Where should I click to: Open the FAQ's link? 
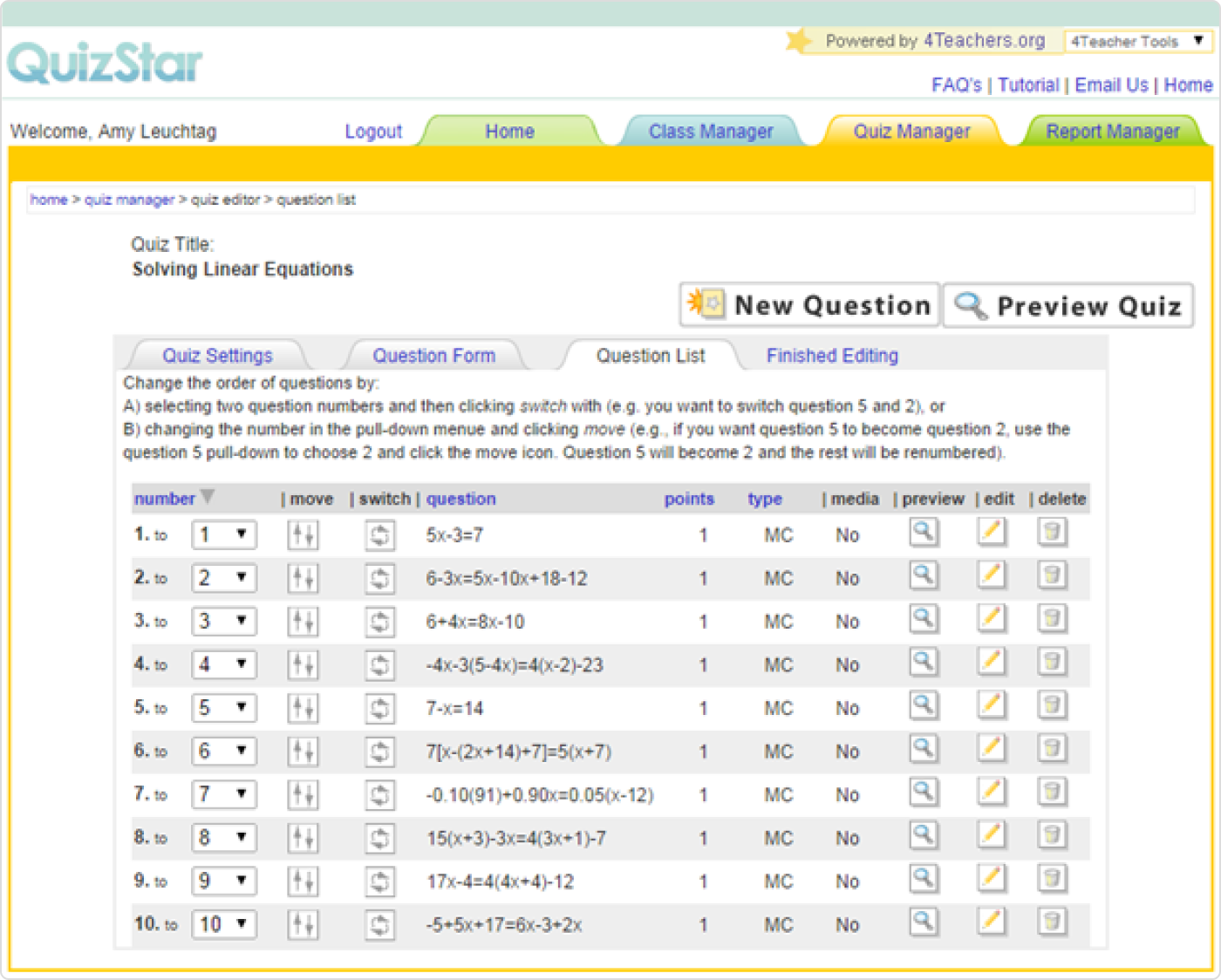[957, 85]
